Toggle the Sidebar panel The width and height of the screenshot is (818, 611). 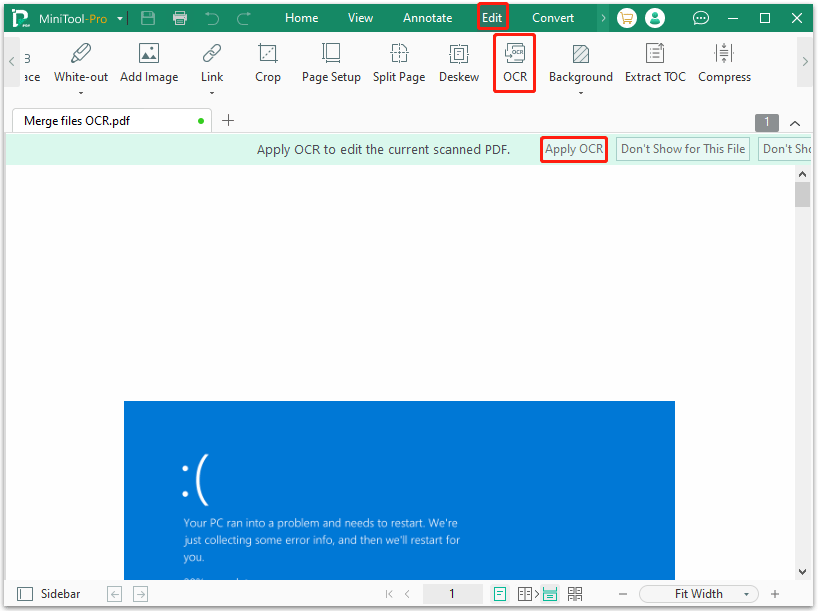point(49,594)
